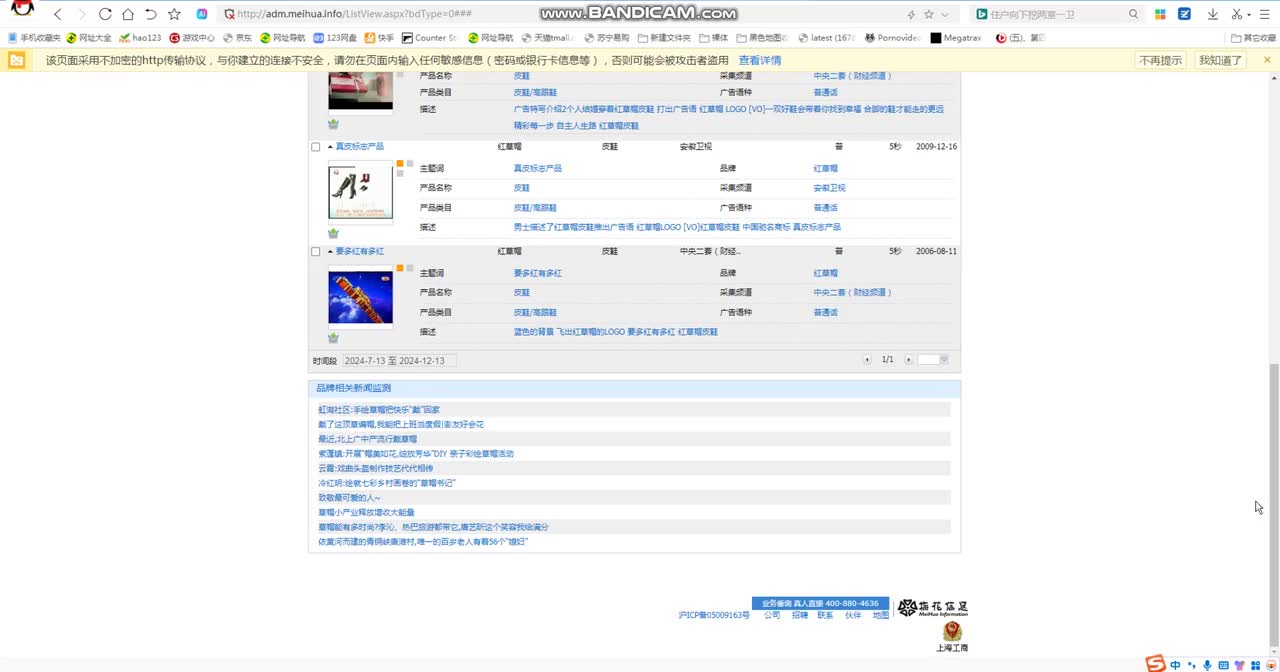Screen dimensions: 1280x672
Task: Click the Sogou input method S icon
Action: coord(1155,664)
